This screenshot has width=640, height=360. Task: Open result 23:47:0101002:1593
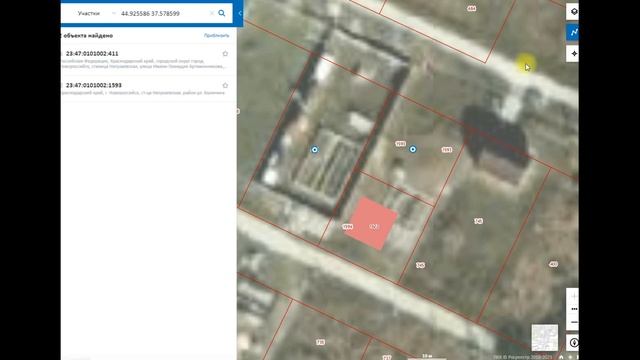click(93, 85)
